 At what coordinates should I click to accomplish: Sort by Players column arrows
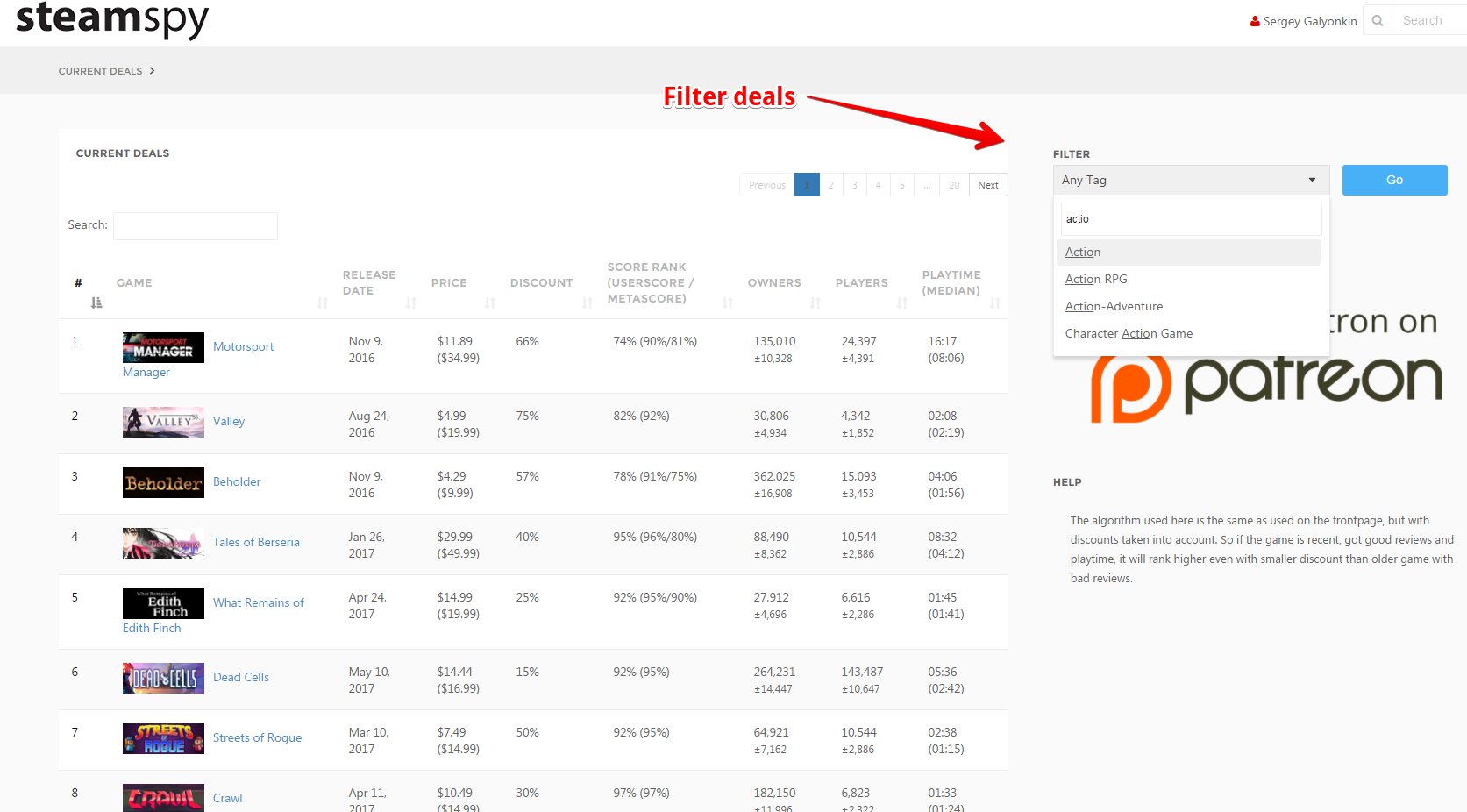[x=902, y=303]
